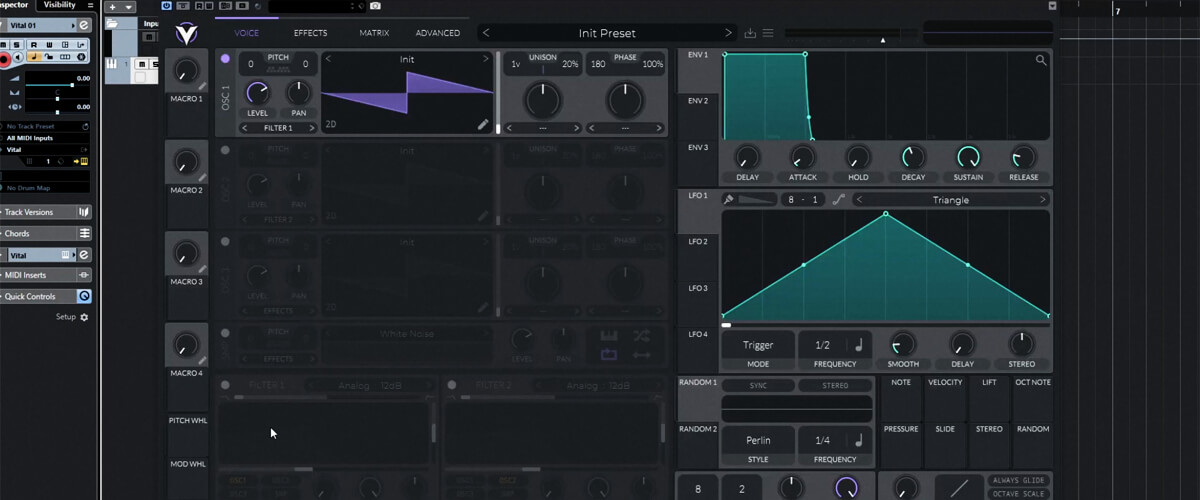
Task: Switch to the EFFECTS tab
Action: point(310,33)
